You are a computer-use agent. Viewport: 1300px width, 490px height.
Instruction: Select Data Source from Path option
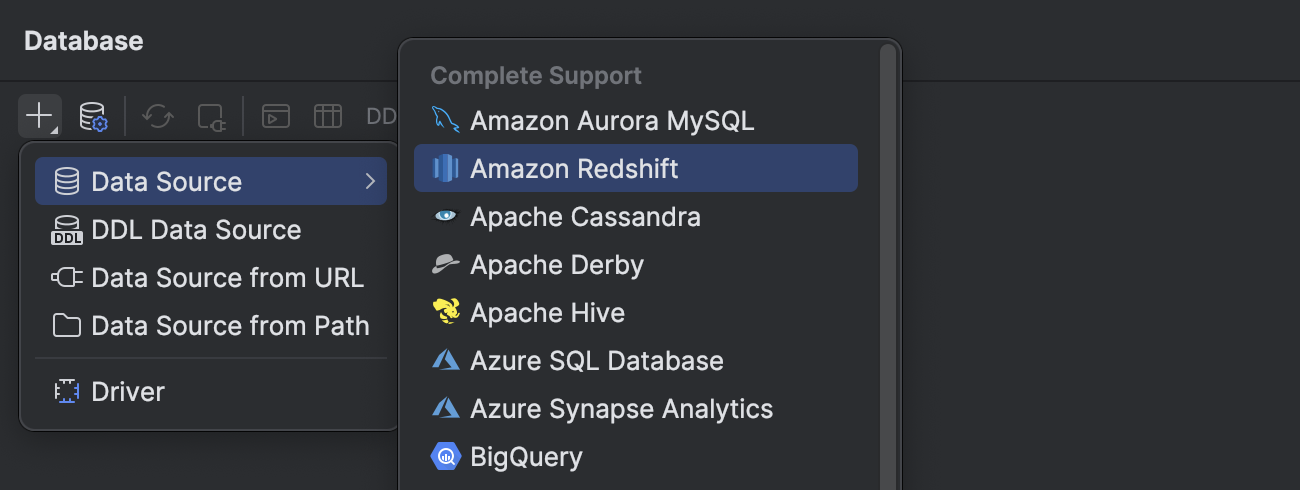pos(230,326)
